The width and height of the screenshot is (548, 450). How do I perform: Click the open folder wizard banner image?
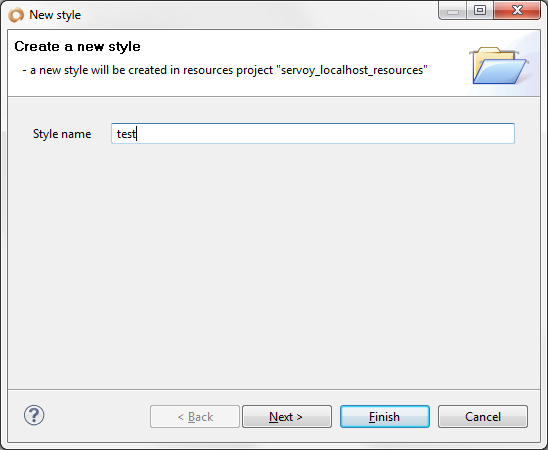coord(499,66)
